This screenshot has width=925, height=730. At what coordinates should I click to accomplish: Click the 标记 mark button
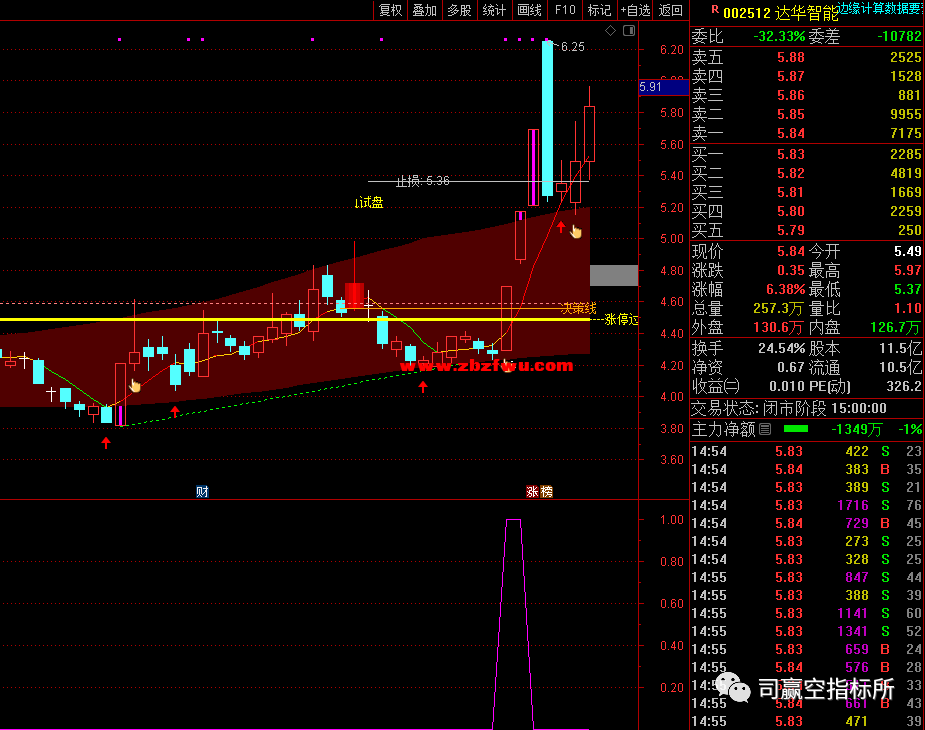(599, 10)
